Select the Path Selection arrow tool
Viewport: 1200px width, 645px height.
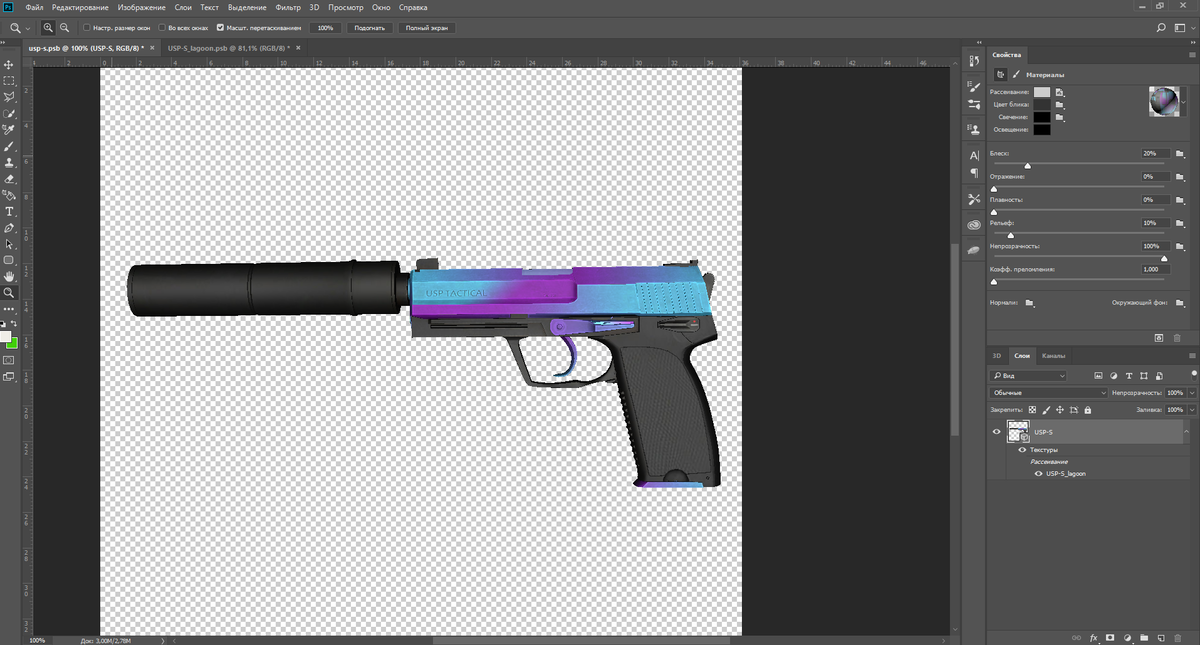tap(9, 244)
